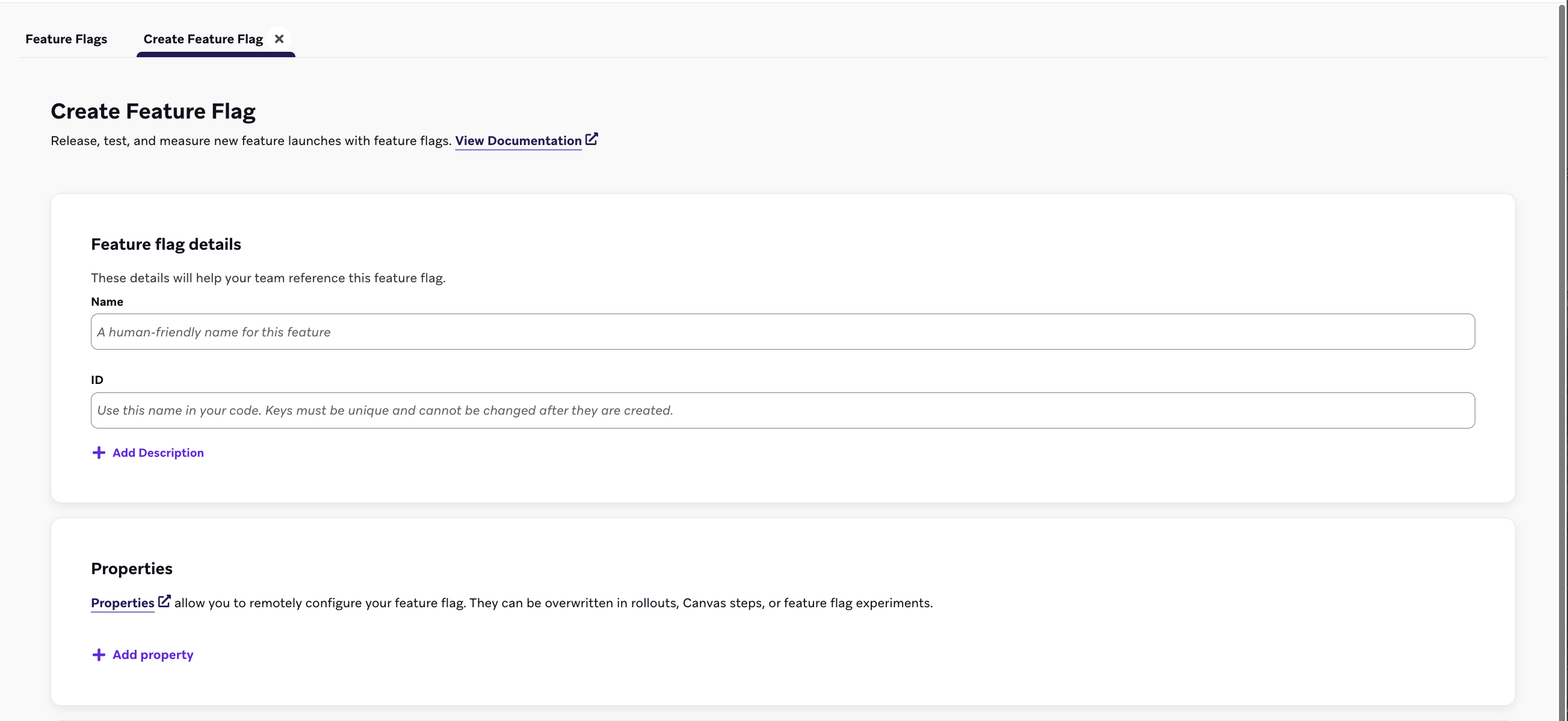Select the Create Feature Flag tab
1568x721 pixels.
(x=203, y=39)
